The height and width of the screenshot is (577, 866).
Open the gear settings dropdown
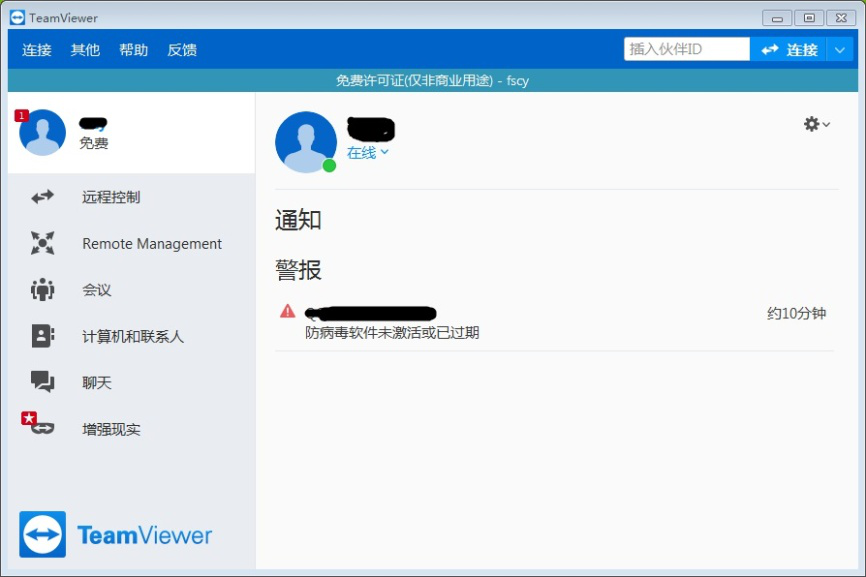click(816, 124)
